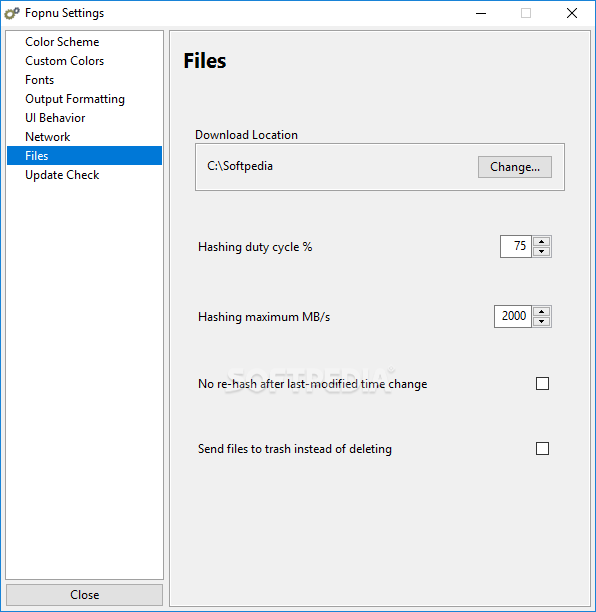Minimize the Fopnu Settings window

point(481,13)
